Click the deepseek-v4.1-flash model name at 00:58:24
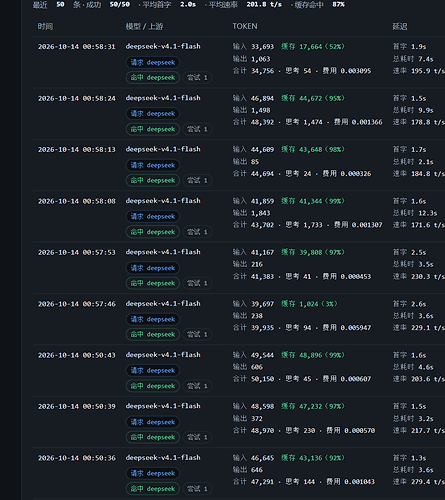This screenshot has width=445, height=500. [163, 98]
